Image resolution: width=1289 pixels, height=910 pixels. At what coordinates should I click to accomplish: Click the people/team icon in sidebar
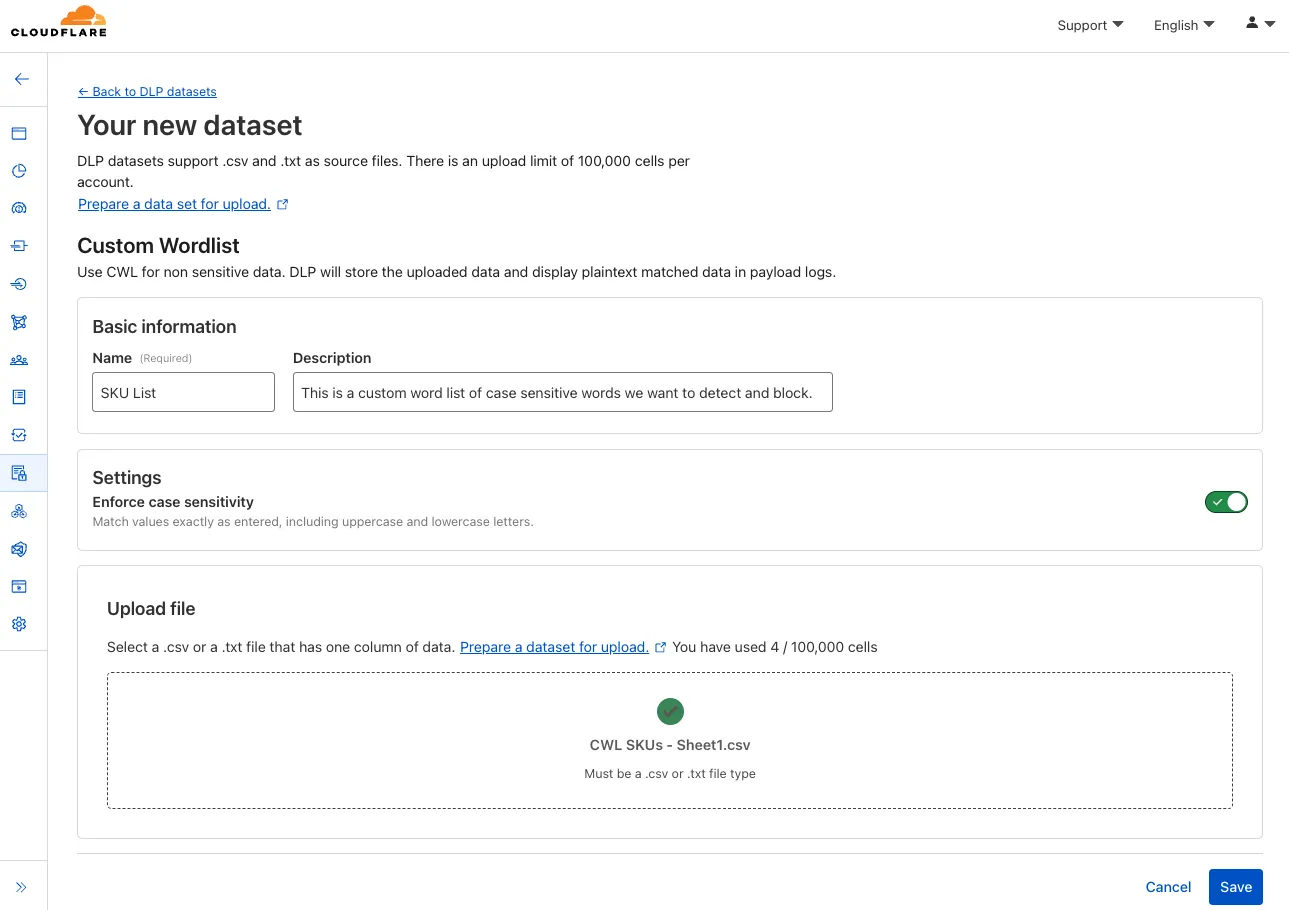19,360
